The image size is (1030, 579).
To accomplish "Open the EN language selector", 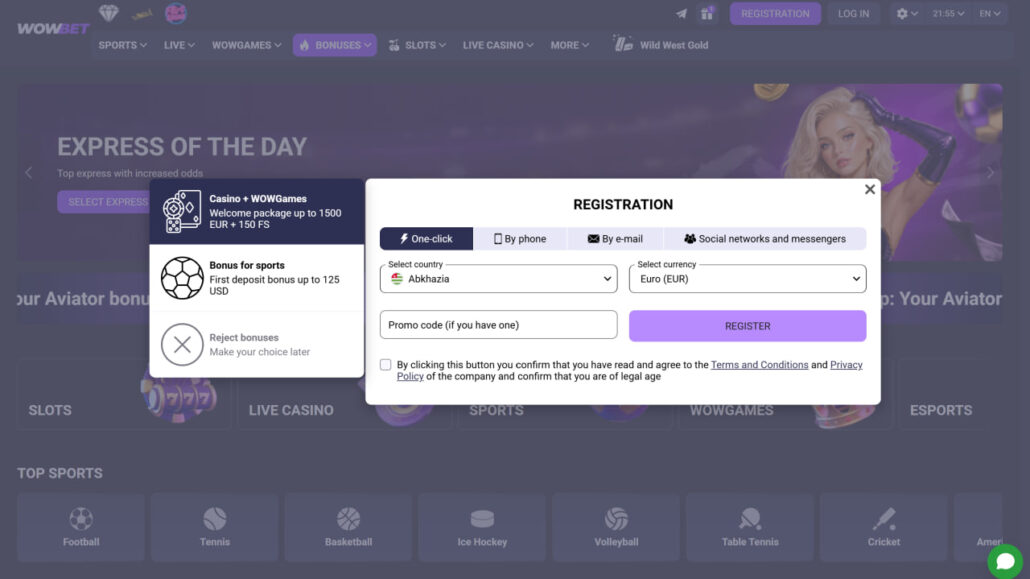I will click(x=990, y=13).
